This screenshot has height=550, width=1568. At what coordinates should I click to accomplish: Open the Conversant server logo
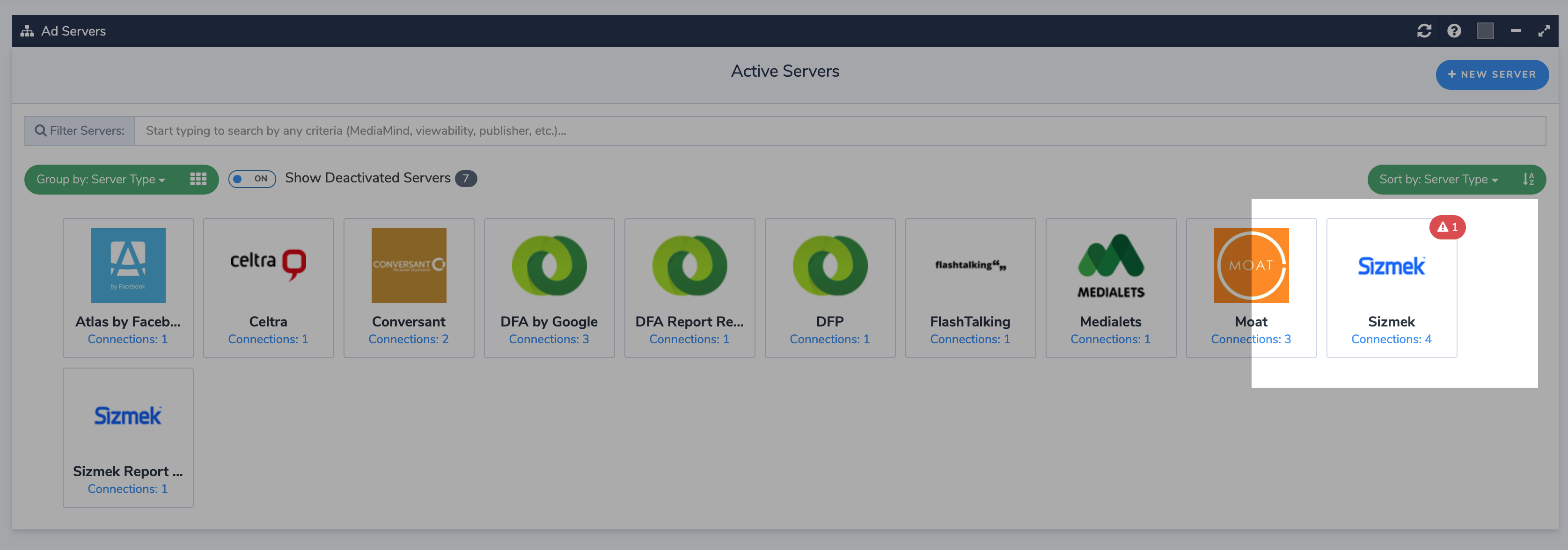coord(409,265)
